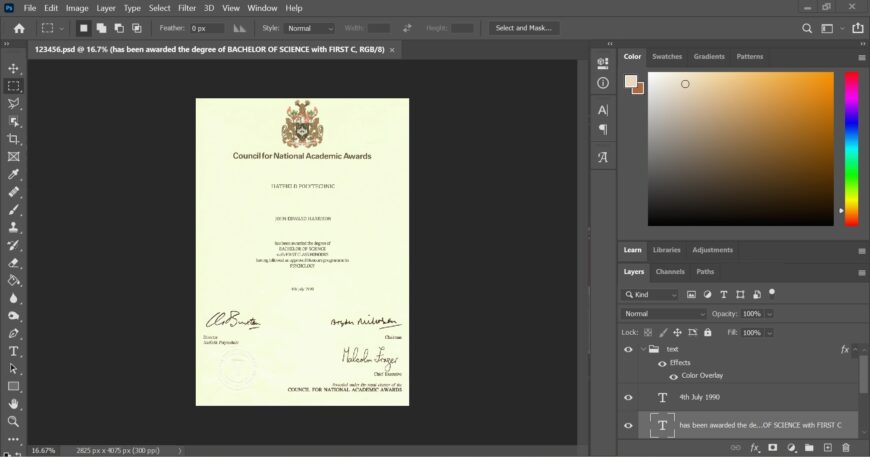Create new group with the folder icon
This screenshot has height=457, width=870.
tap(809, 448)
